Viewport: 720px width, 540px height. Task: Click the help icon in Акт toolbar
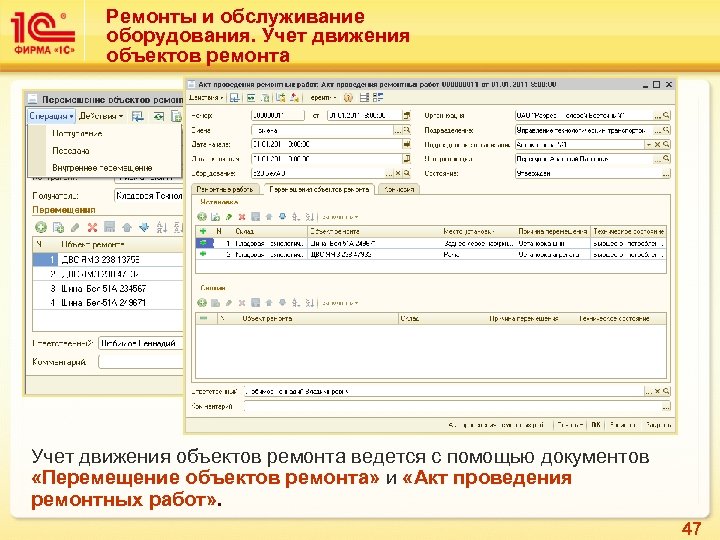point(348,98)
